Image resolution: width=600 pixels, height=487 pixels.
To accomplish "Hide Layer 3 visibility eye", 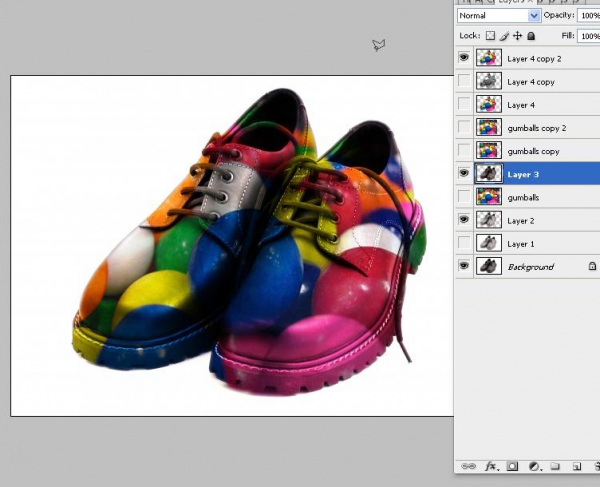I will 464,173.
